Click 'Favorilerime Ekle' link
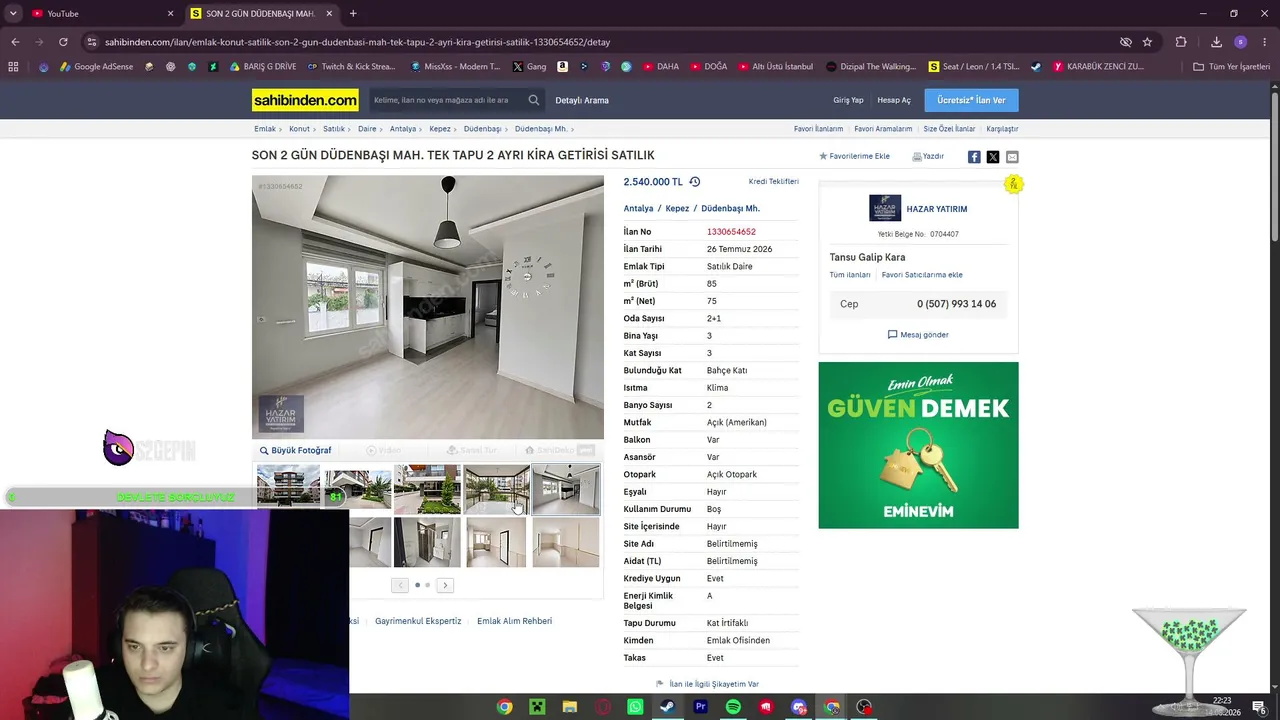The width and height of the screenshot is (1280, 720). point(854,157)
